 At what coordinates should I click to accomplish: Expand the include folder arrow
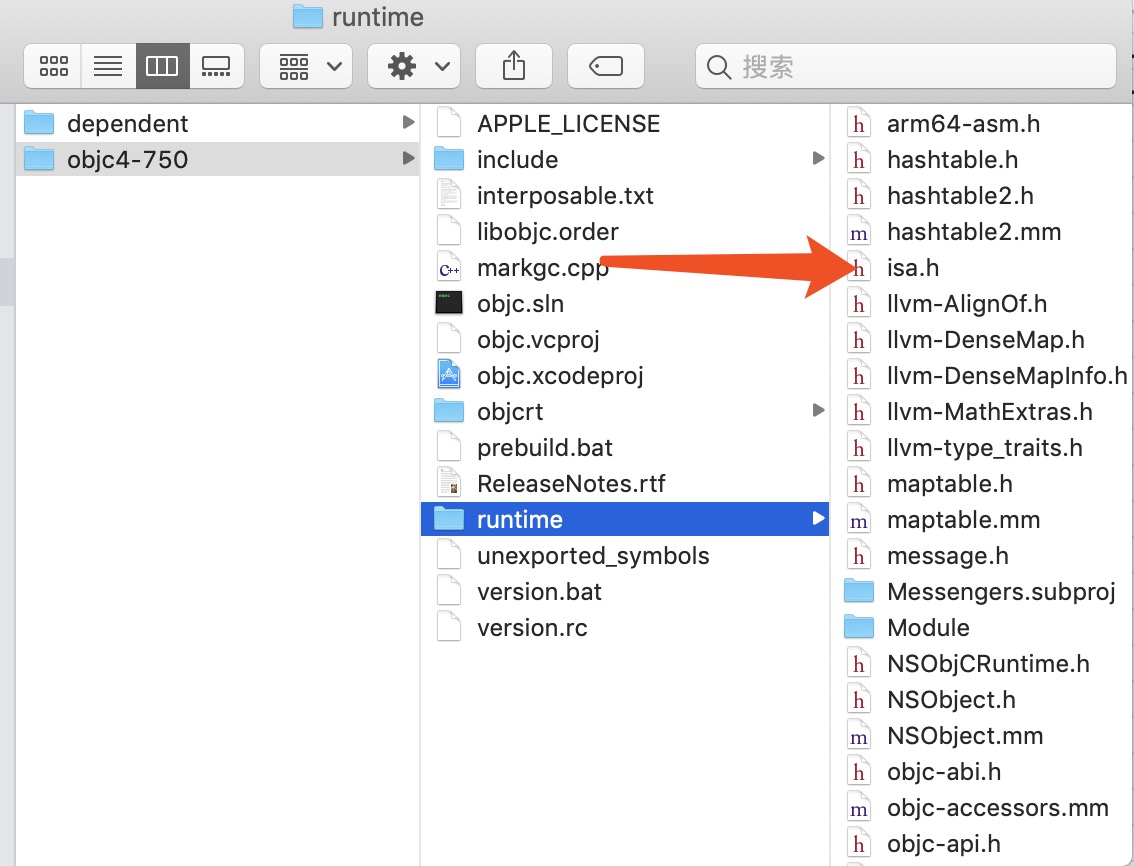[818, 158]
